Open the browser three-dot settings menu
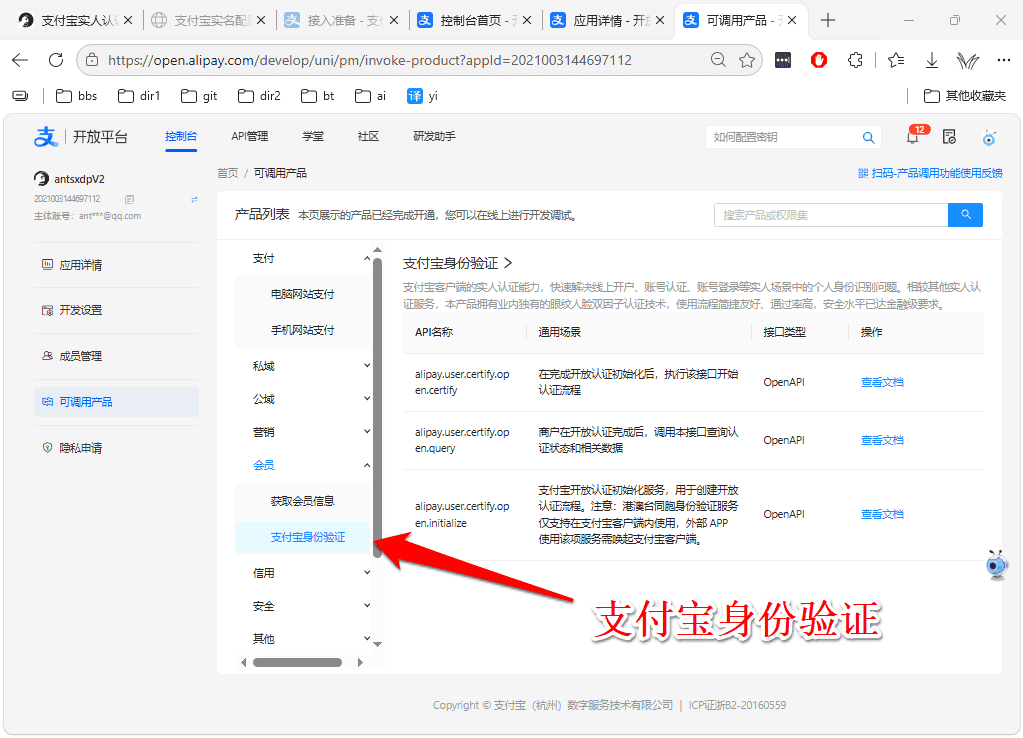Image resolution: width=1023 pixels, height=738 pixels. pyautogui.click(x=1003, y=60)
